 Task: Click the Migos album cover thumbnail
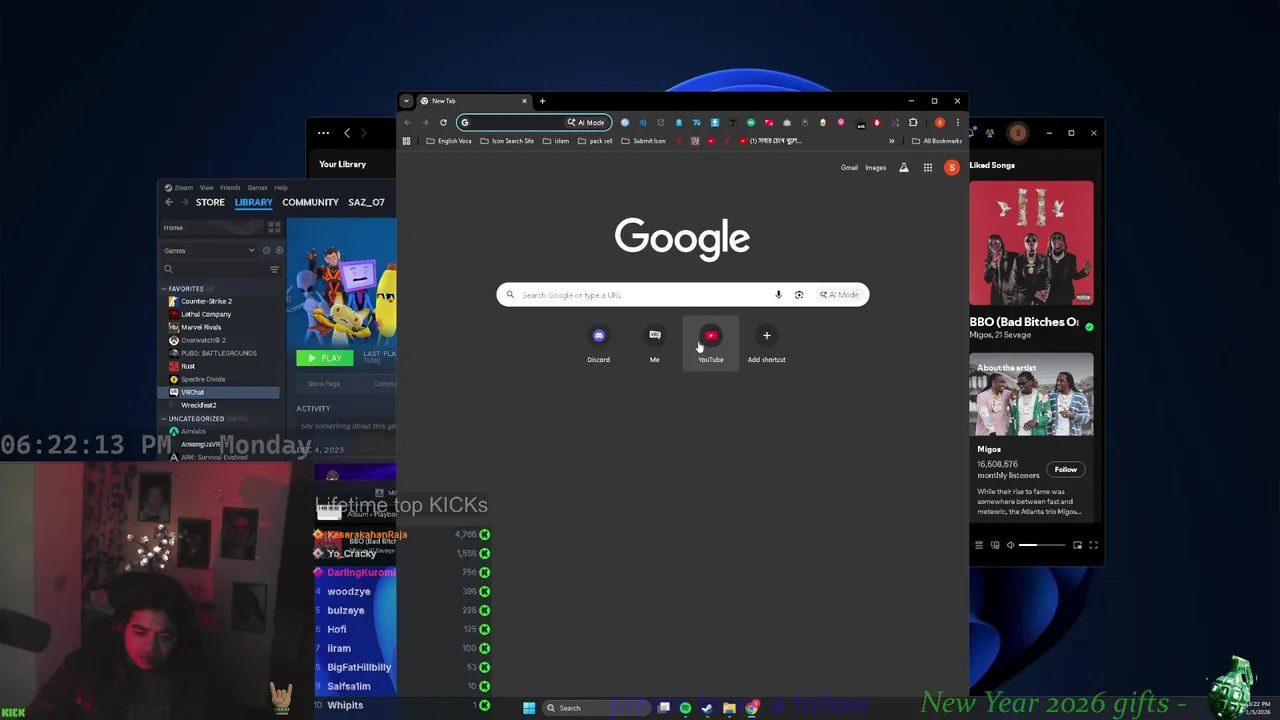(1031, 243)
